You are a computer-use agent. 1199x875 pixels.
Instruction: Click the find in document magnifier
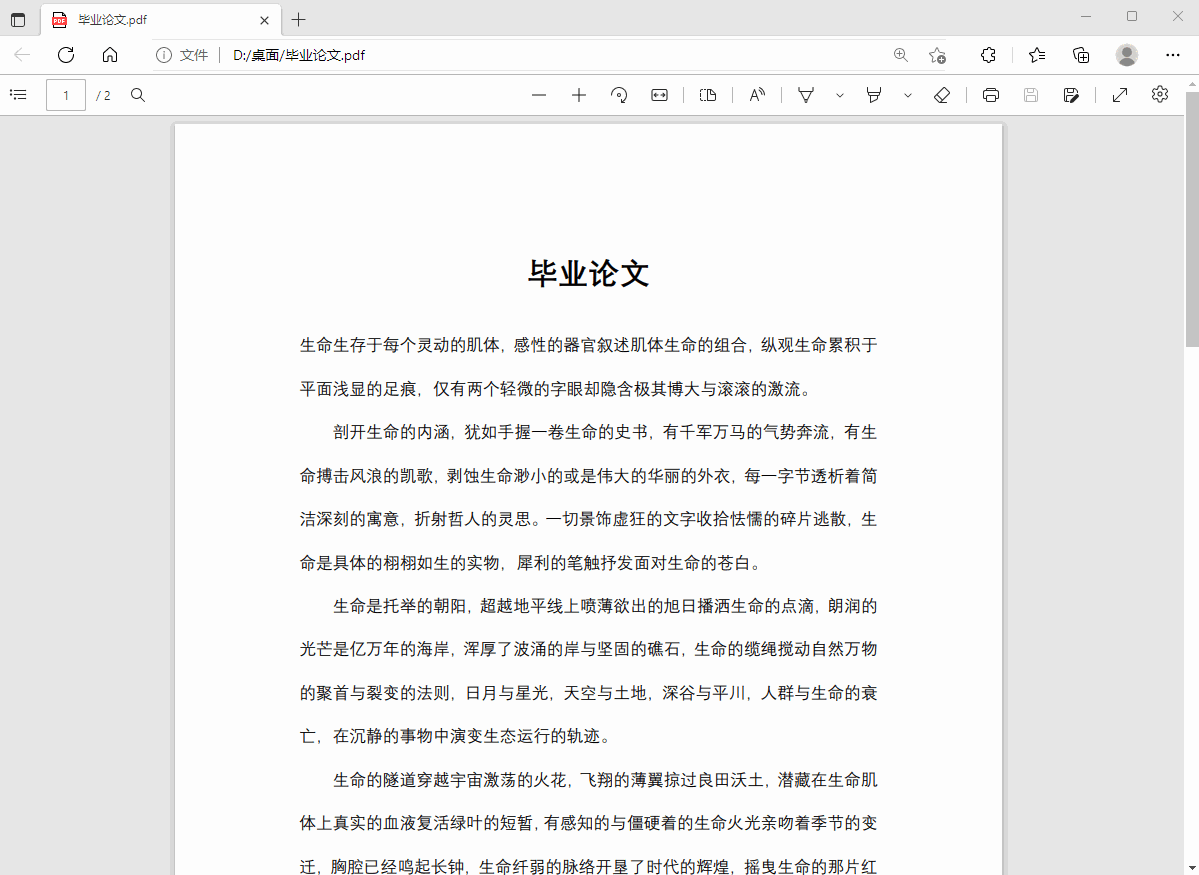(x=138, y=95)
